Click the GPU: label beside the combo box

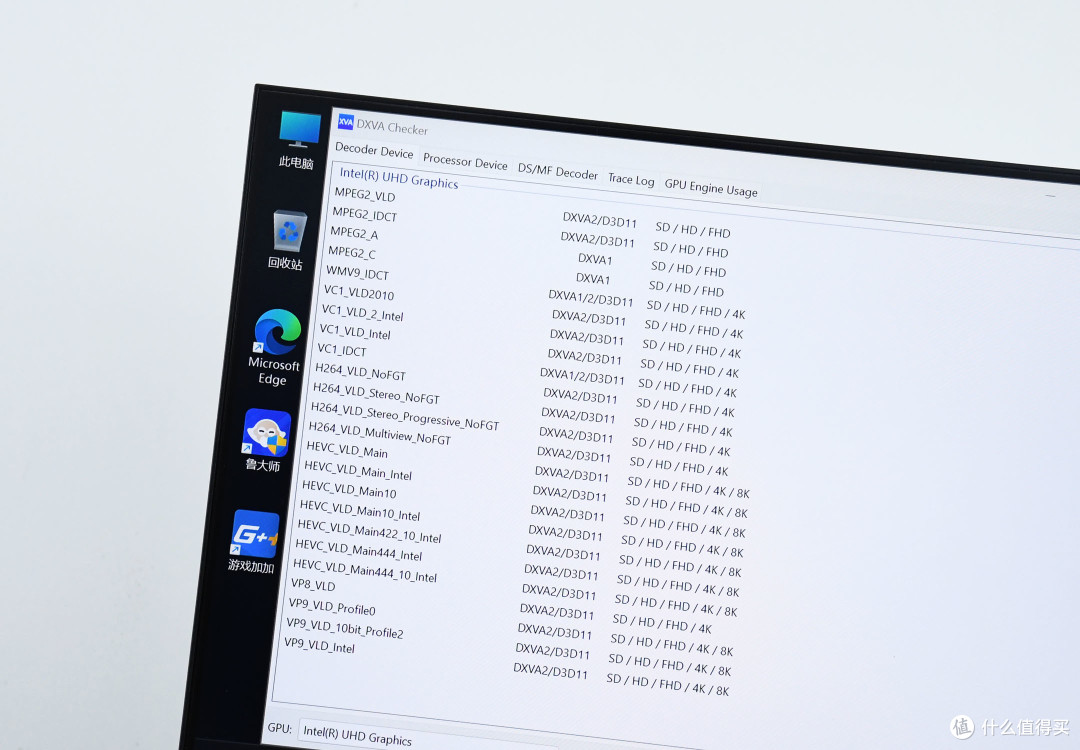pos(280,729)
